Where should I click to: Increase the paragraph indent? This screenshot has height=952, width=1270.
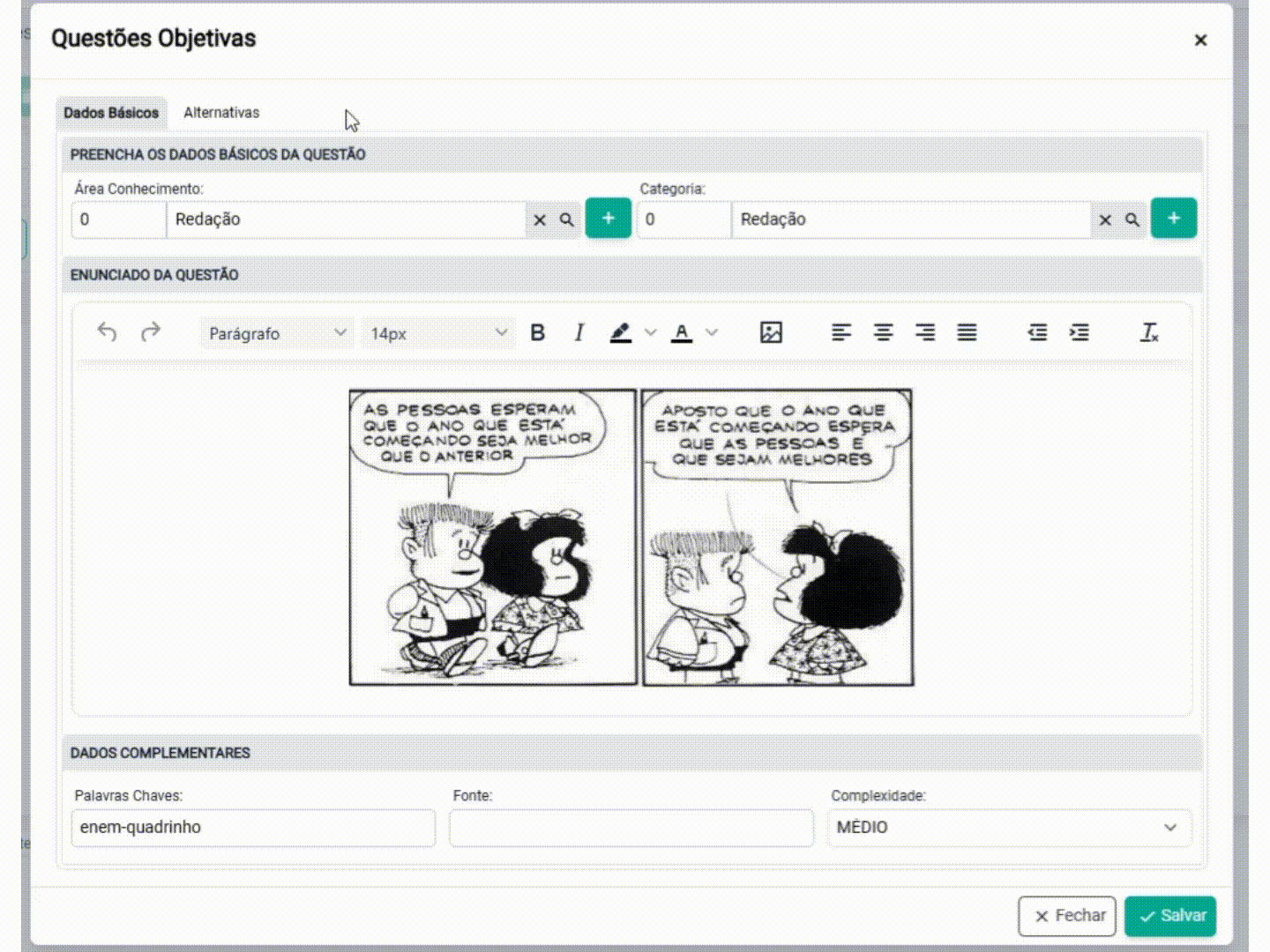(1079, 332)
